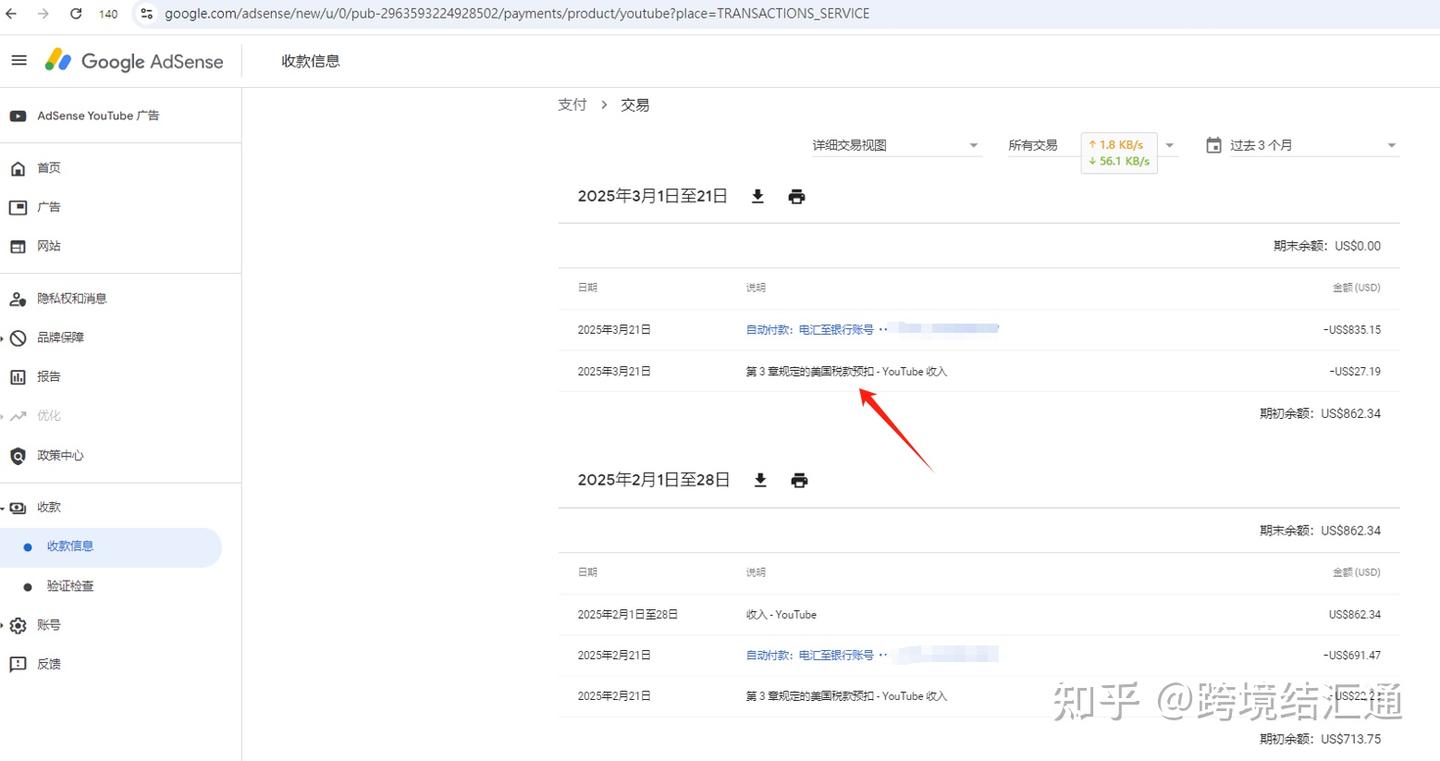1440x761 pixels.
Task: Click the browser forward arrow
Action: 44,14
